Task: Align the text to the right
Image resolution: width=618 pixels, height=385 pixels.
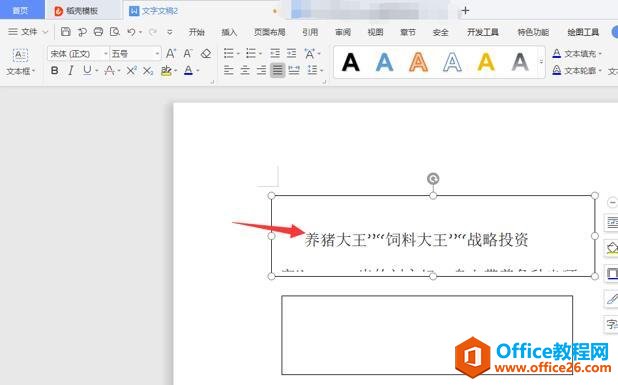Action: pyautogui.click(x=261, y=71)
